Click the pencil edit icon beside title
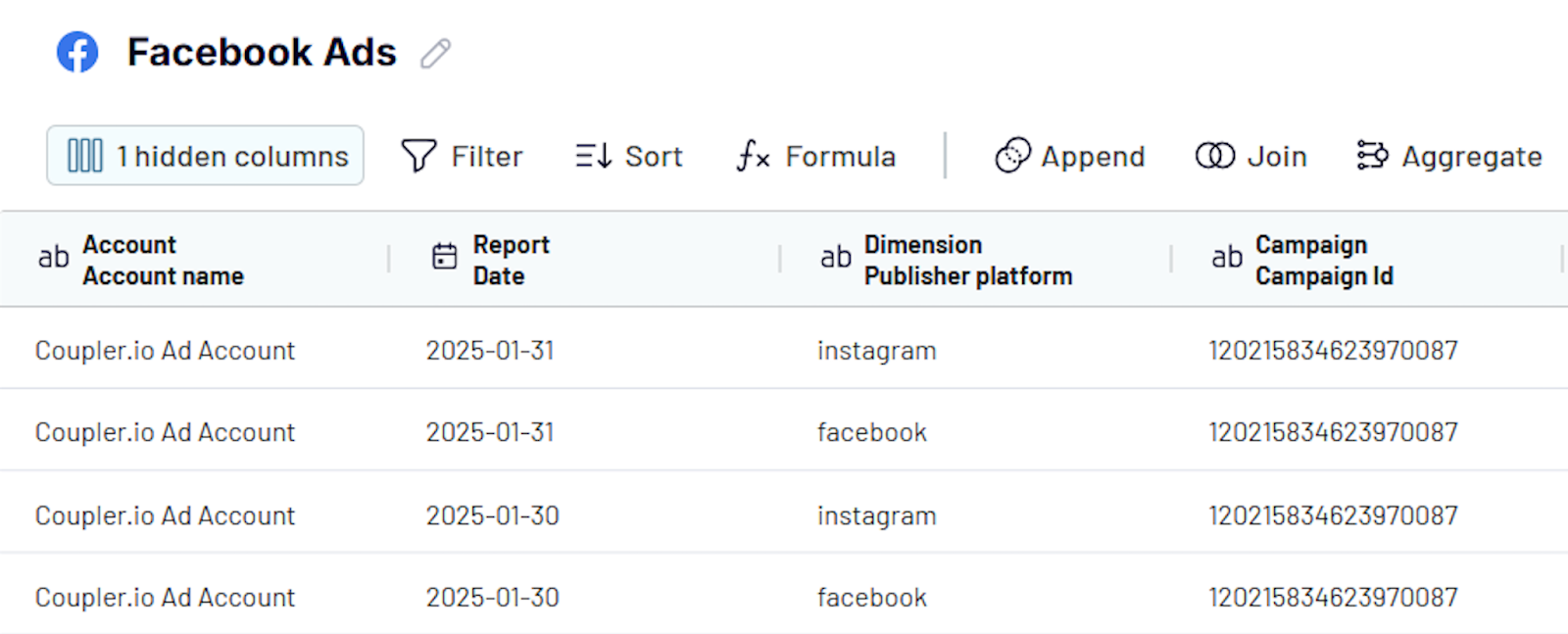Image resolution: width=1568 pixels, height=634 pixels. click(435, 53)
